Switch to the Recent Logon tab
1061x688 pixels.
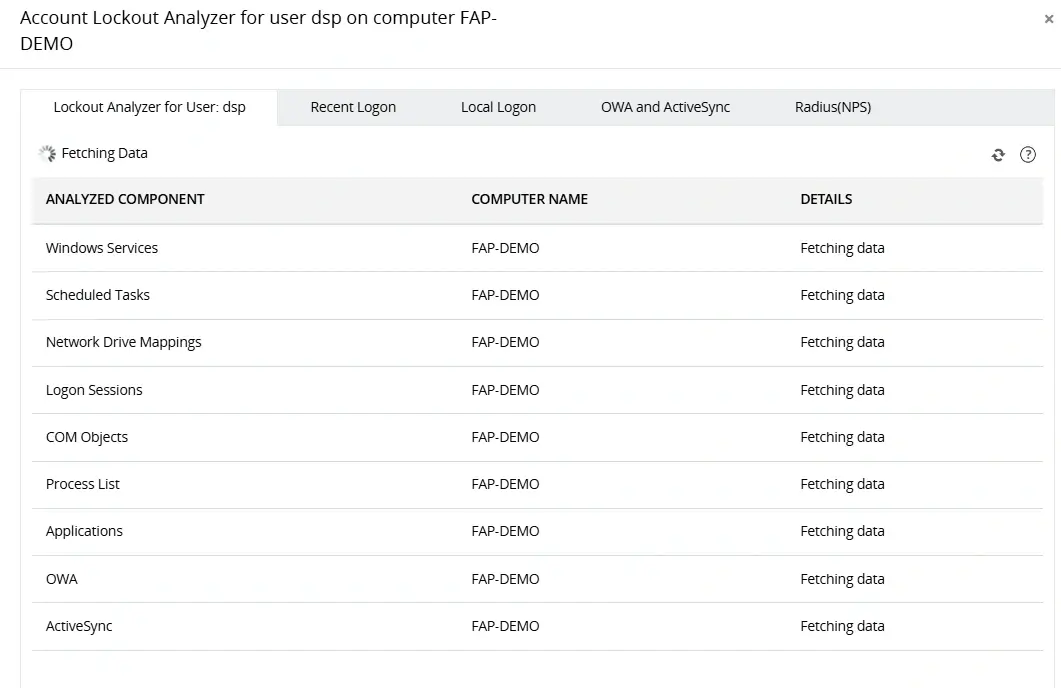click(x=353, y=107)
